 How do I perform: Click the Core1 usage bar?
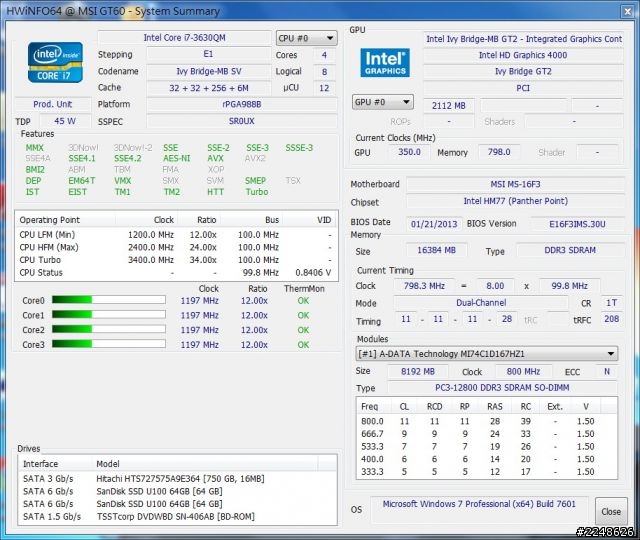tap(109, 315)
